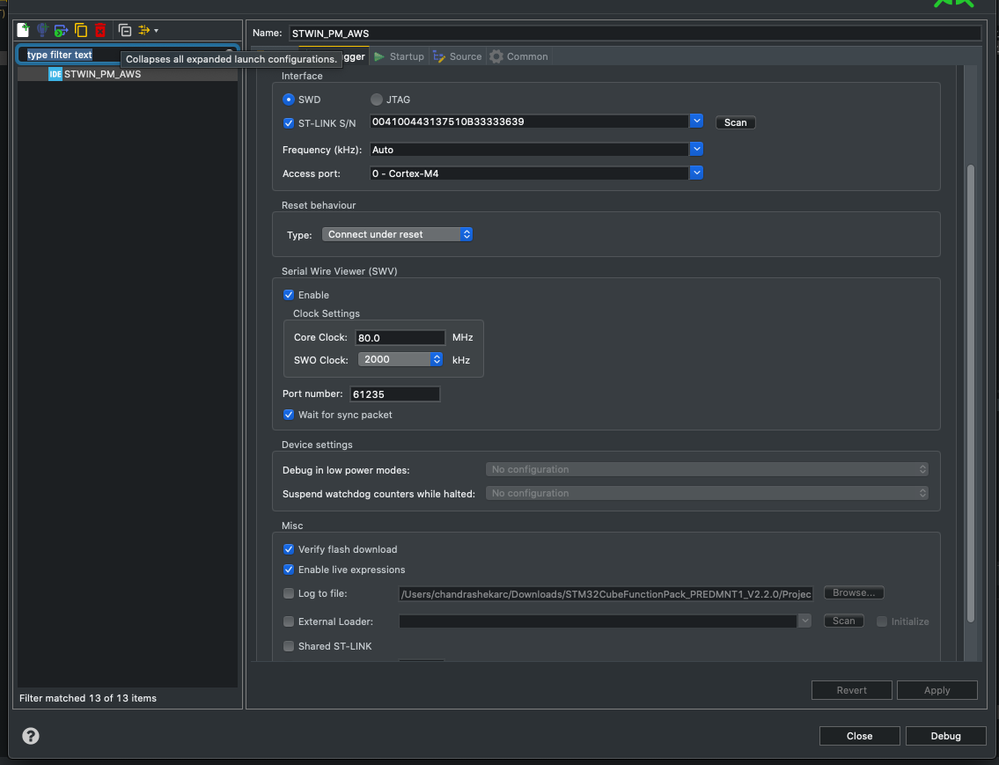Open Suspend watchdog counters while halted dropdown
This screenshot has width=999, height=765.
click(x=707, y=493)
